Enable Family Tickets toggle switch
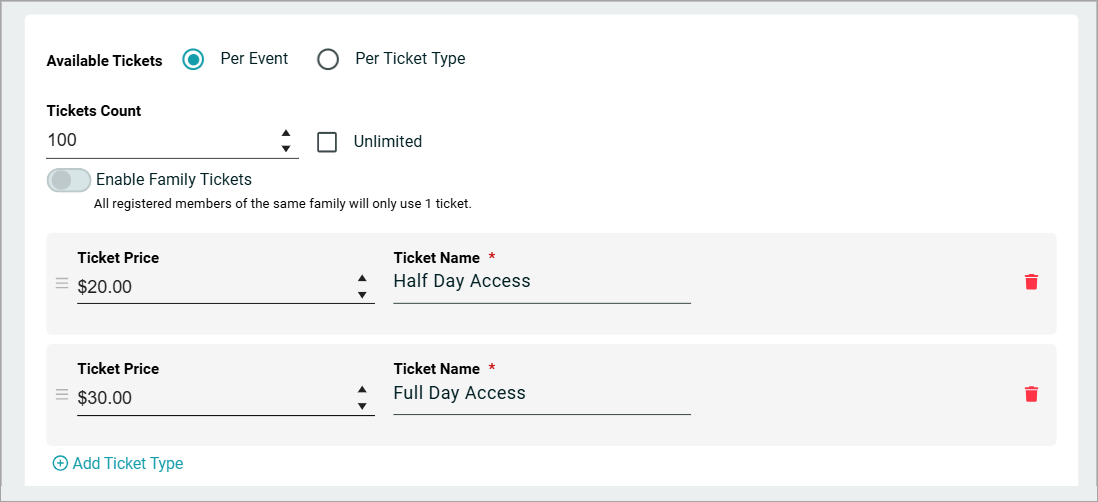This screenshot has width=1098, height=502. coord(69,180)
